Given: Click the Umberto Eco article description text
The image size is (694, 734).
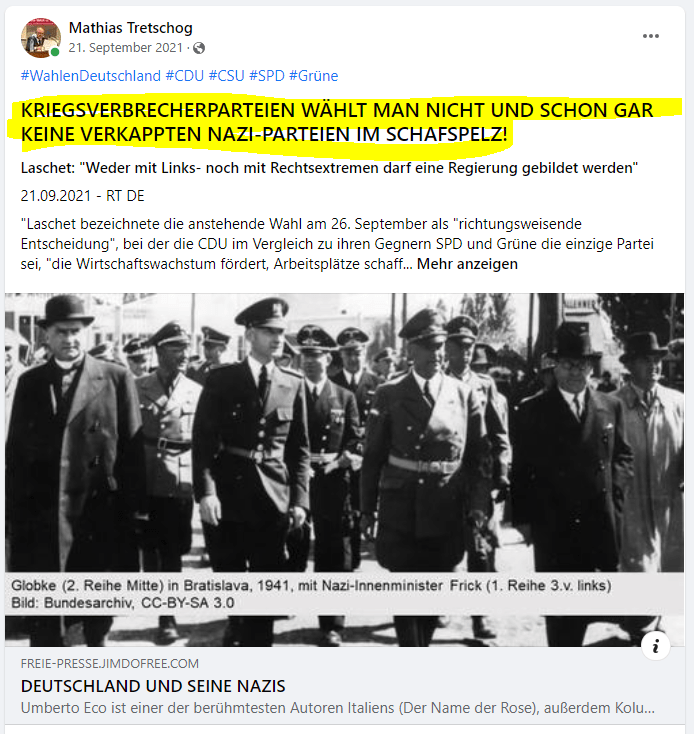Looking at the screenshot, I should click(337, 708).
